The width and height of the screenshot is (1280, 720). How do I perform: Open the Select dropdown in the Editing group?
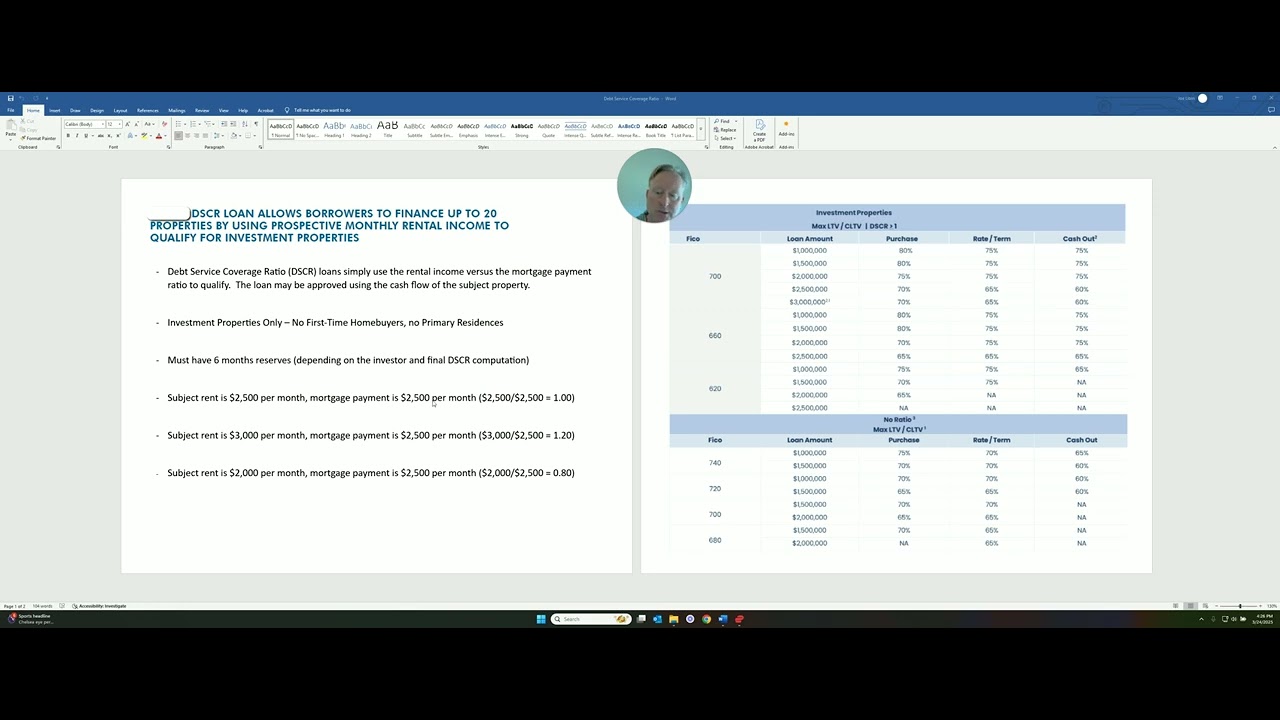tap(728, 138)
